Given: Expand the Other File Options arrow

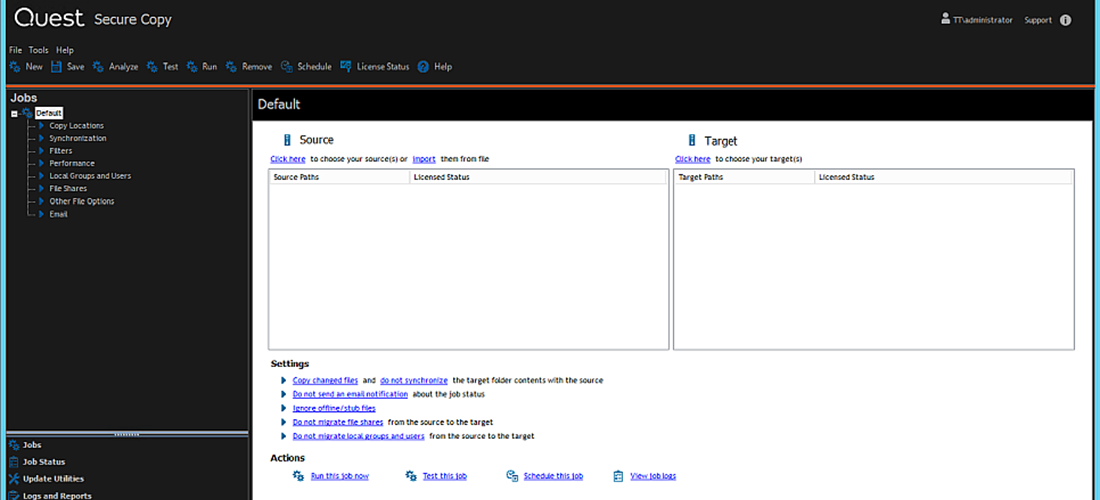Looking at the screenshot, I should tap(41, 201).
